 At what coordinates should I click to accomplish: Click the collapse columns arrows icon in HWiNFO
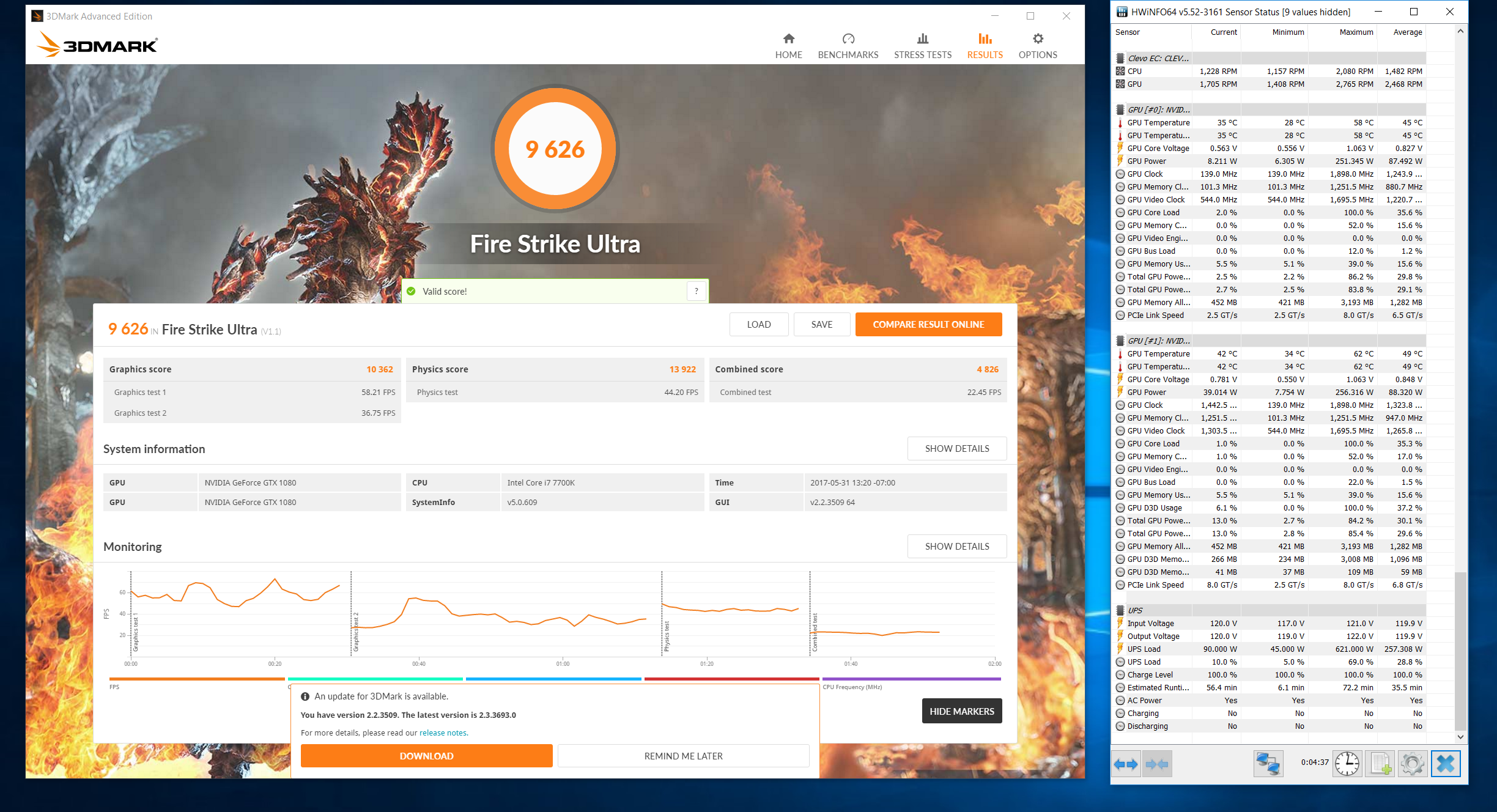pyautogui.click(x=1157, y=764)
